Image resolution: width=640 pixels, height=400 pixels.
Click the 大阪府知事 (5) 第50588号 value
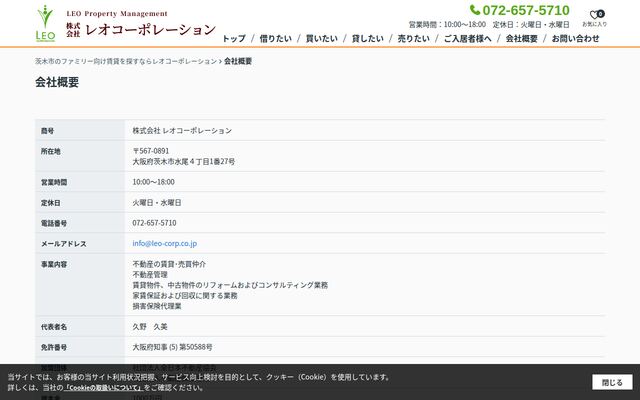(x=172, y=347)
